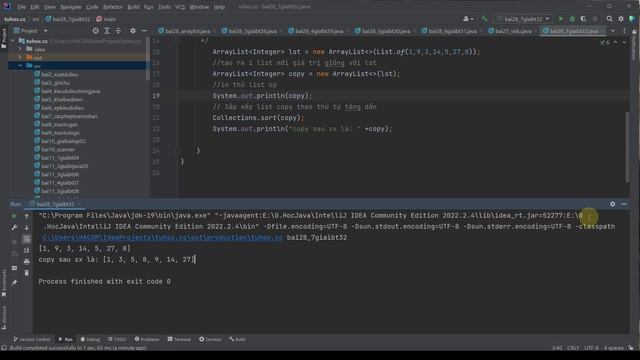
Task: Click the Expand All icon in the Project panel
Action: 107,31
